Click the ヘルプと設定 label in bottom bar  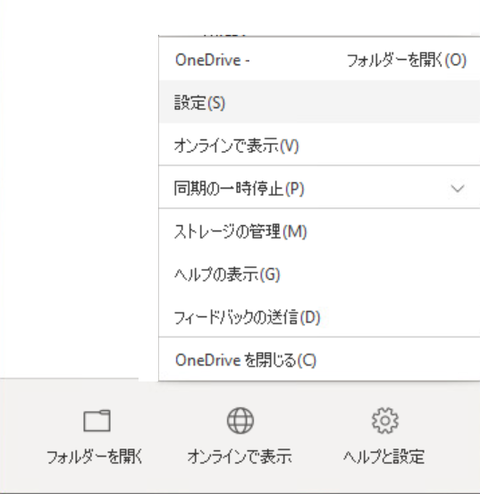(384, 456)
